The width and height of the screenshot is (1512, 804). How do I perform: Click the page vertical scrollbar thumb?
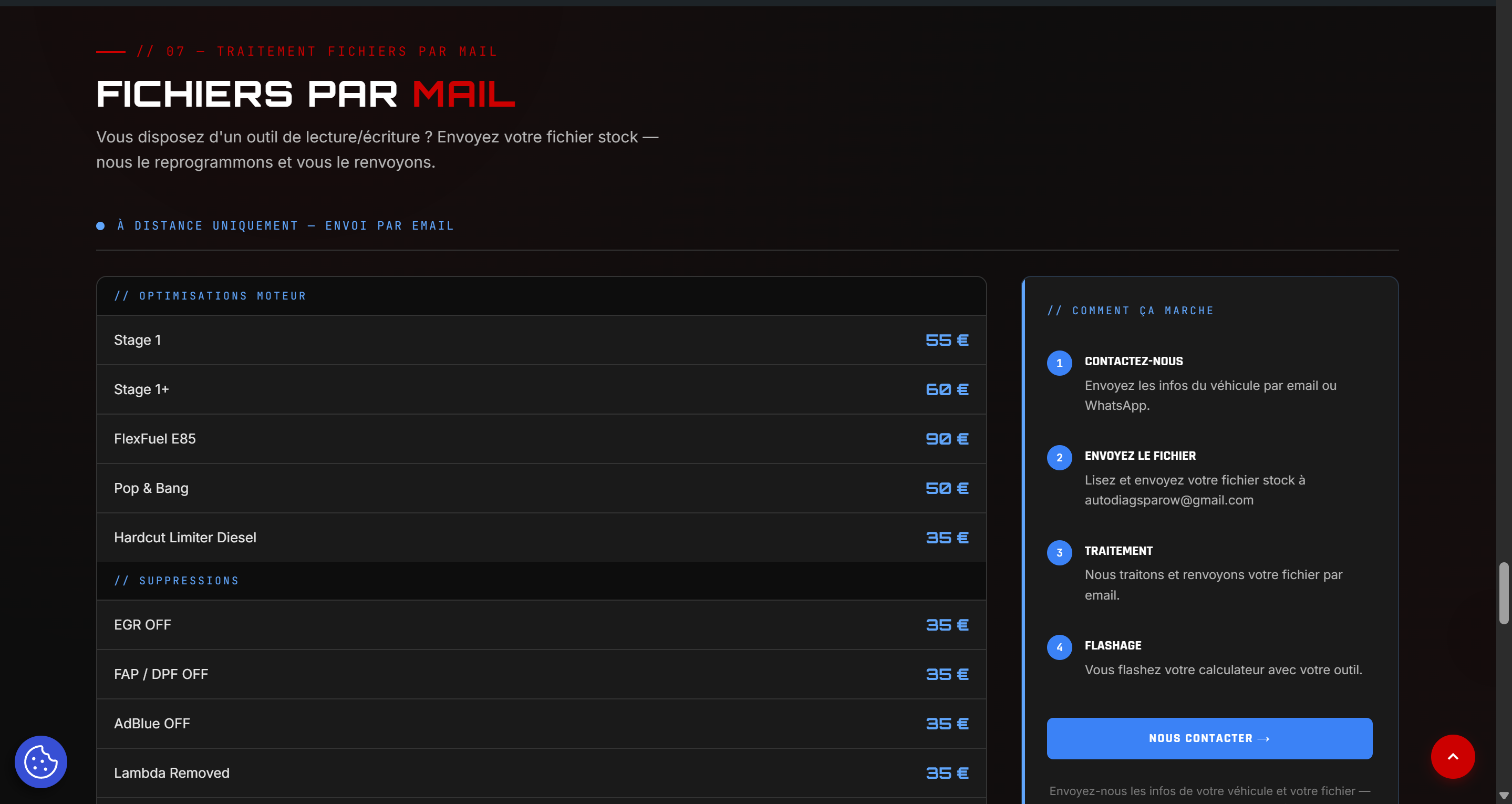(x=1503, y=593)
